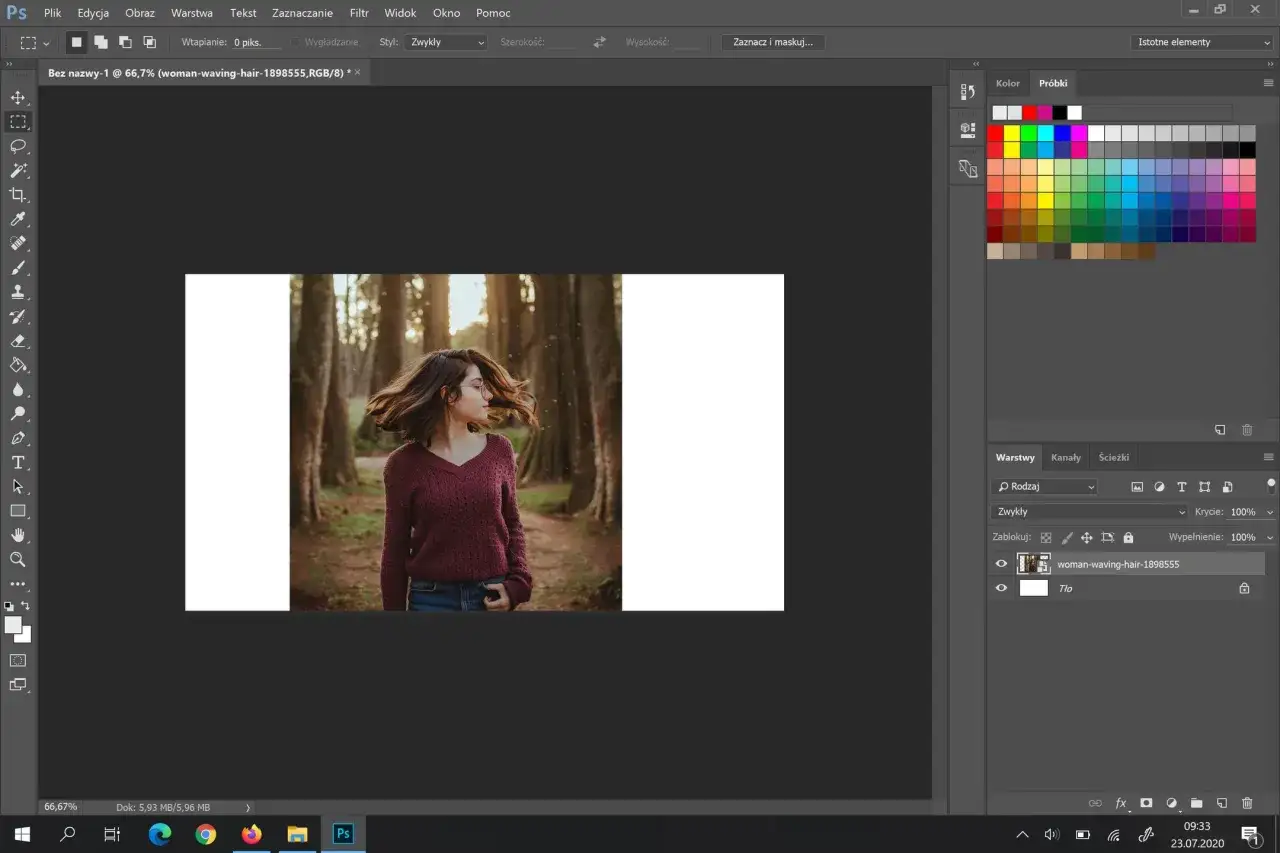The image size is (1280, 853).
Task: Open the Filtr menu
Action: [359, 13]
